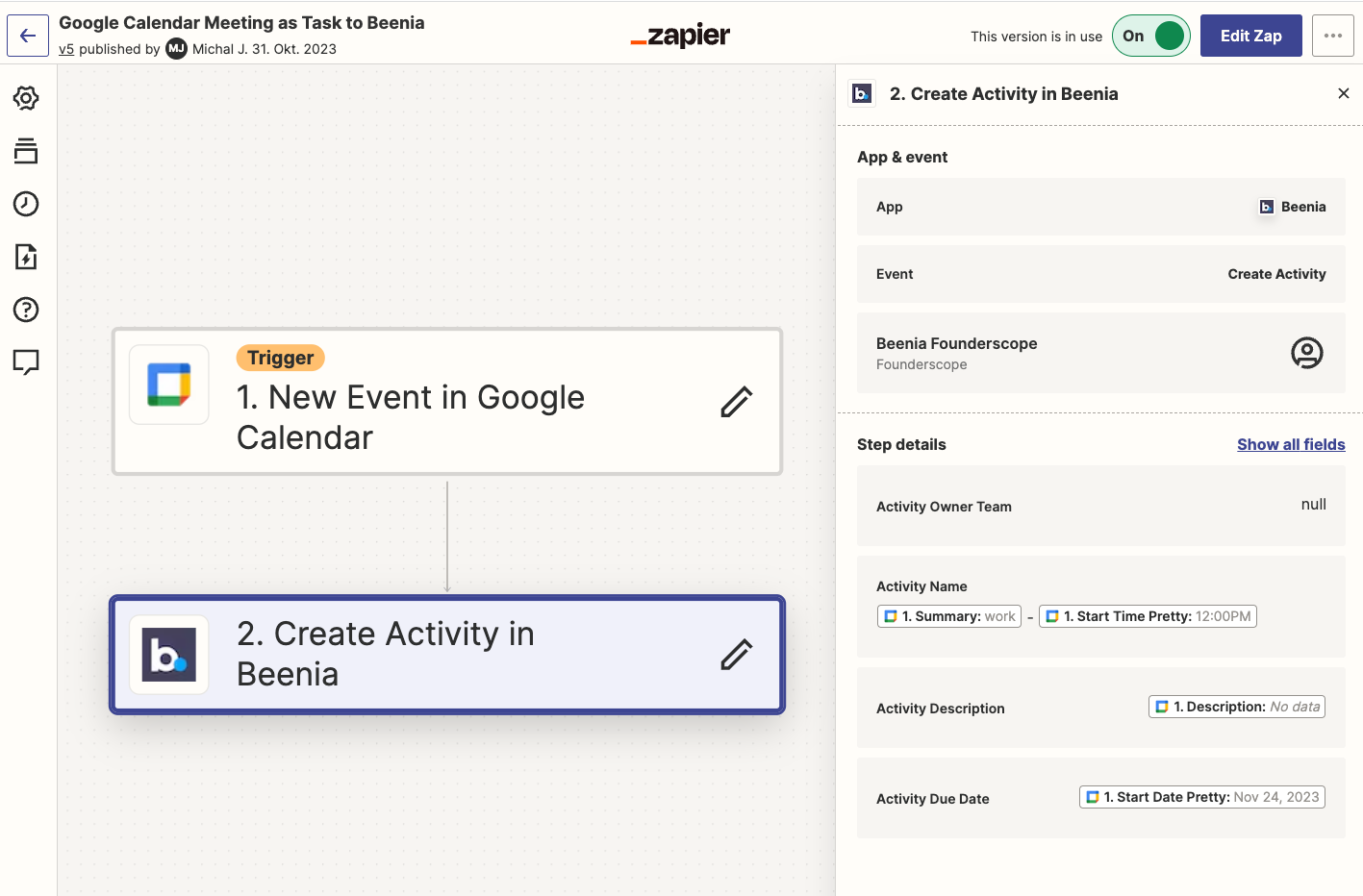Open help via question mark icon
The height and width of the screenshot is (896, 1363).
point(25,310)
